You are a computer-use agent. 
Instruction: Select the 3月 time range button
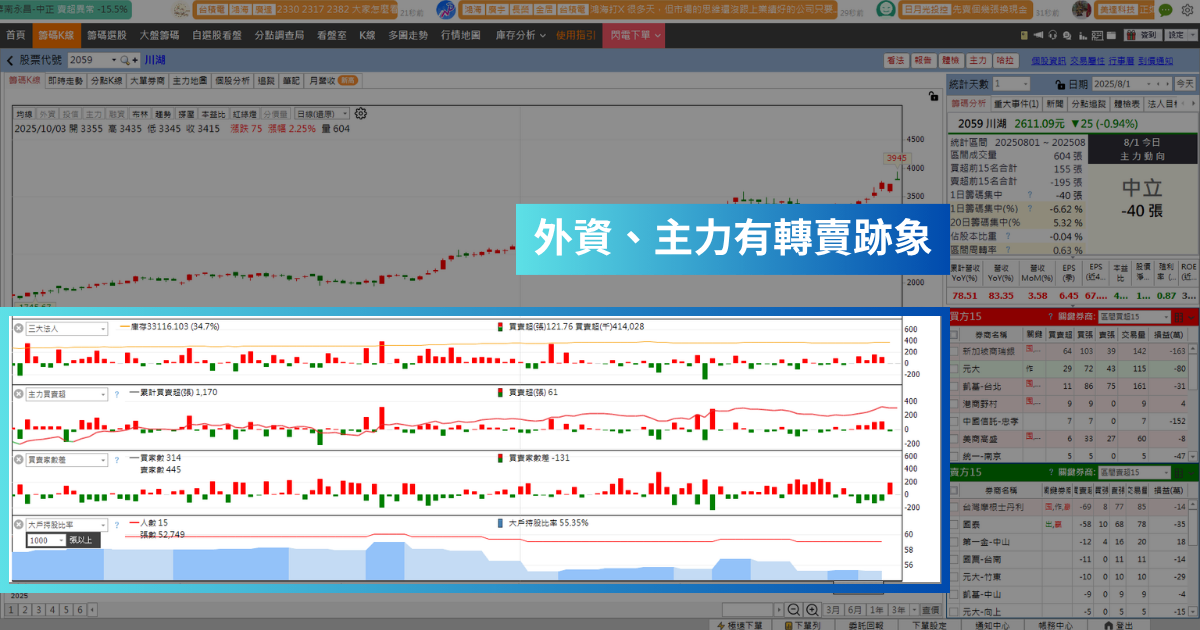point(833,610)
